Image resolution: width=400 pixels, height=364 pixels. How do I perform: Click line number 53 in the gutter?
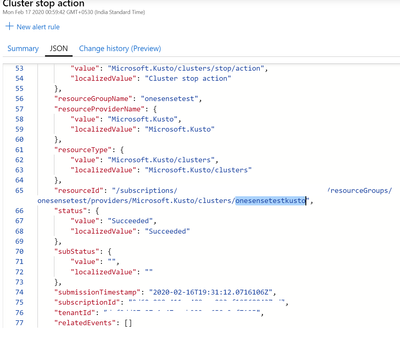[19, 68]
